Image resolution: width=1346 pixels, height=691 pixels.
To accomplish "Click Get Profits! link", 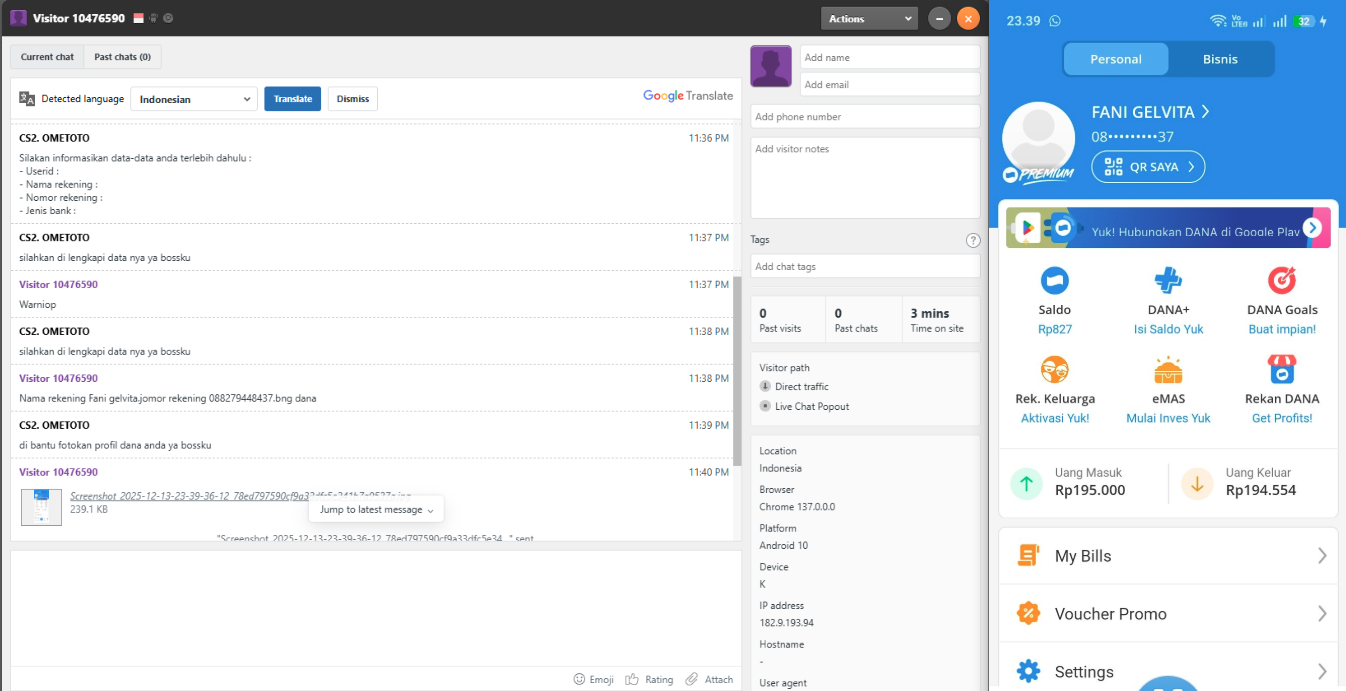I will 1282,418.
